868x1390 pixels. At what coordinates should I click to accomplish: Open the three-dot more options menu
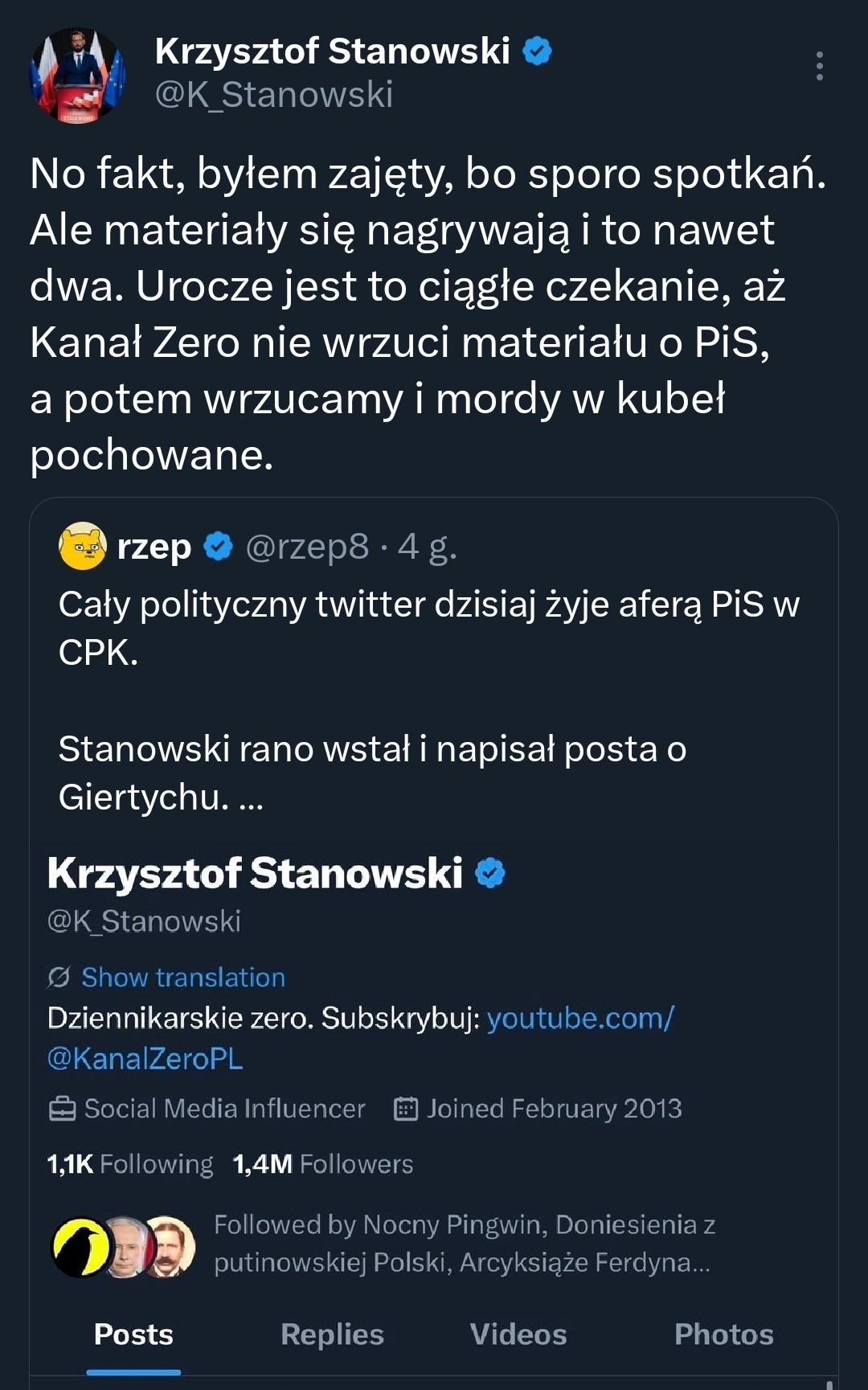tap(819, 66)
